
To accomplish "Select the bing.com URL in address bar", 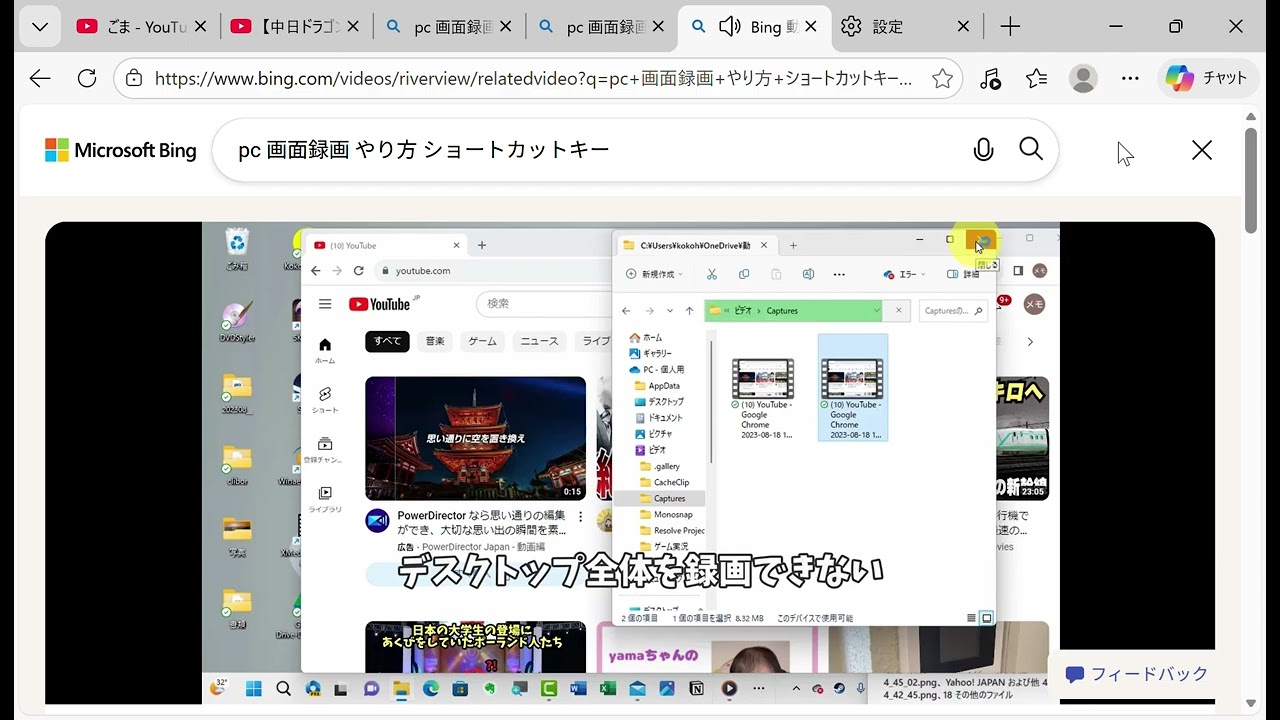I will (533, 78).
